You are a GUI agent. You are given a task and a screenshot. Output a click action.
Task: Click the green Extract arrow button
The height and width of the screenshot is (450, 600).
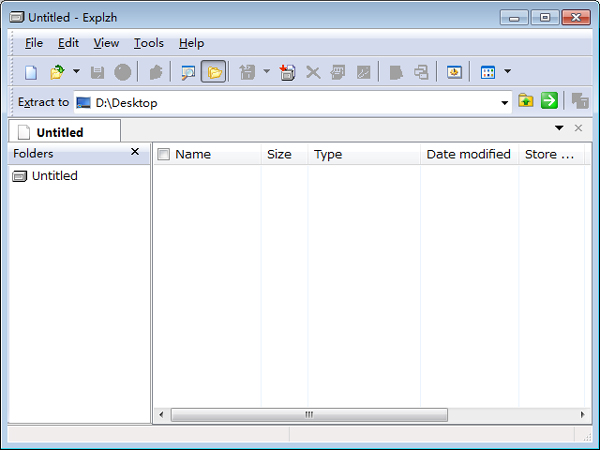(x=549, y=101)
